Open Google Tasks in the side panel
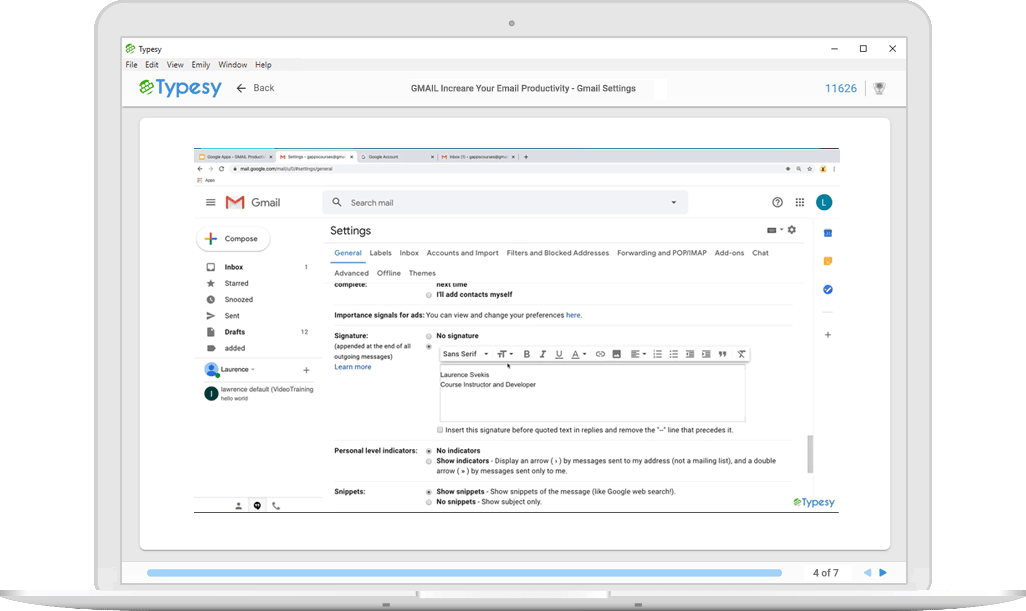This screenshot has height=611, width=1026. pyautogui.click(x=828, y=289)
